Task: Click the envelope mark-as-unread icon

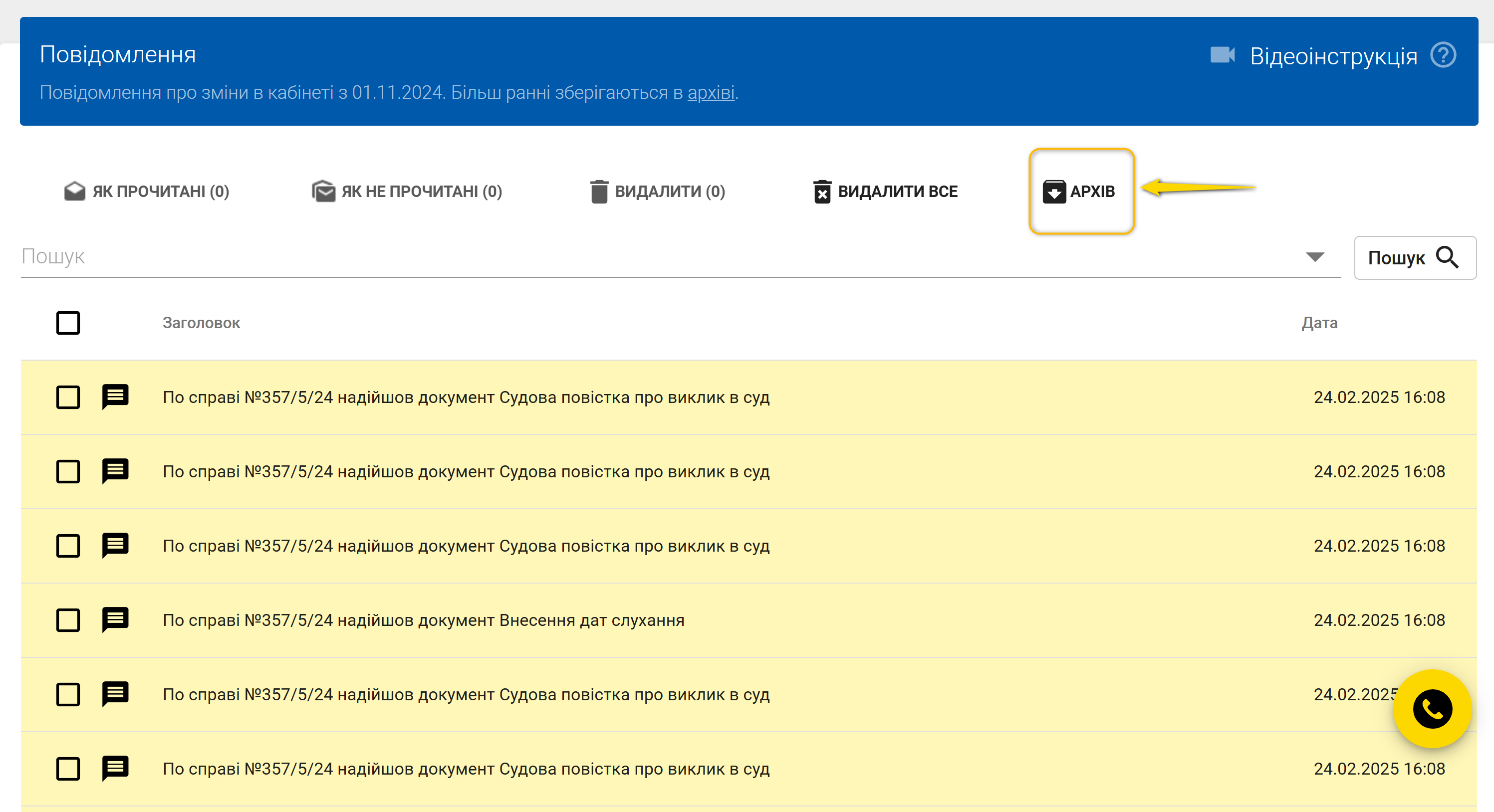Action: pyautogui.click(x=324, y=191)
